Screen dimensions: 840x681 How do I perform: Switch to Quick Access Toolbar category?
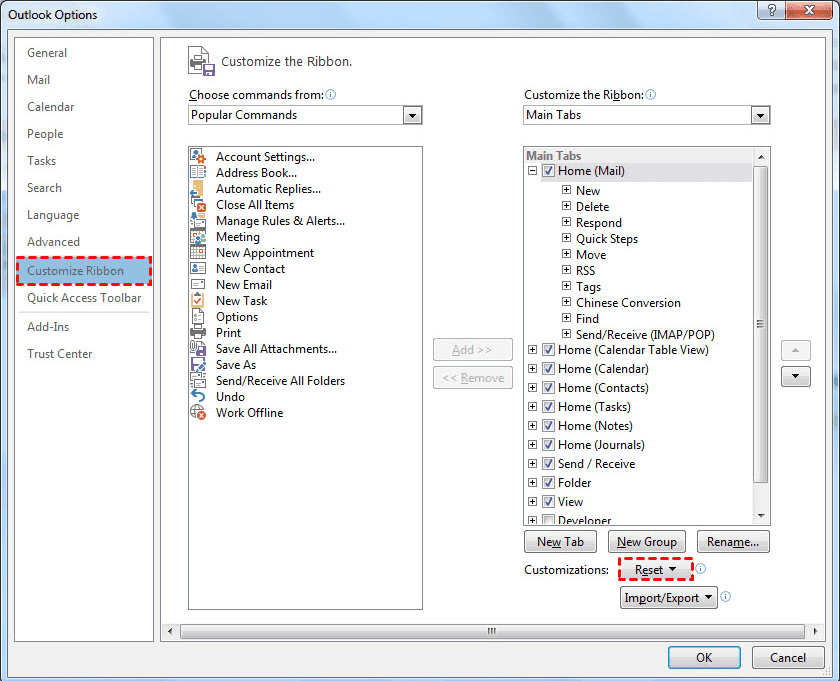(84, 298)
